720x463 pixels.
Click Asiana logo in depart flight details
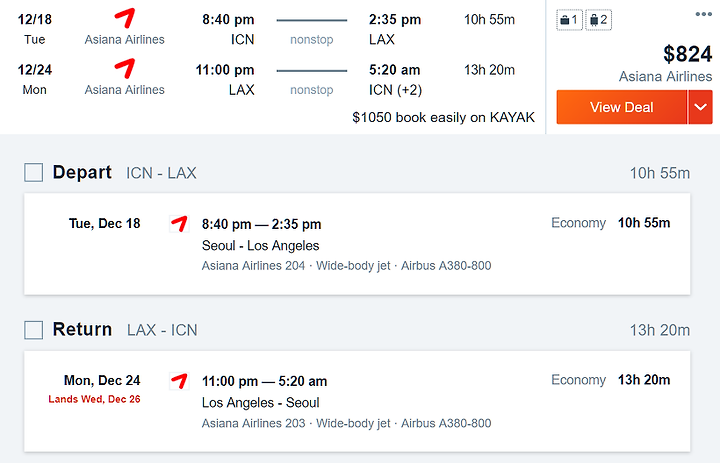179,224
